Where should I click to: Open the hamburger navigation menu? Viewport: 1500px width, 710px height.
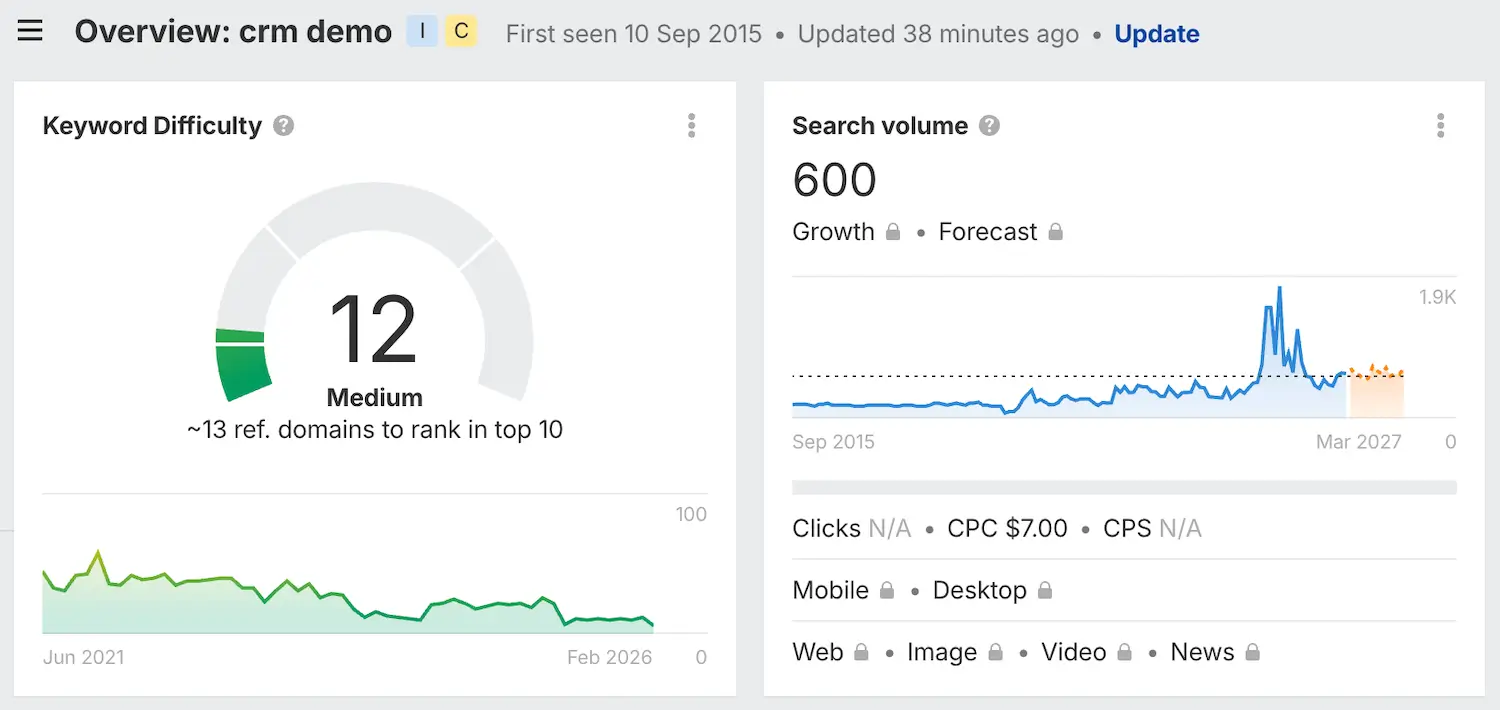30,31
